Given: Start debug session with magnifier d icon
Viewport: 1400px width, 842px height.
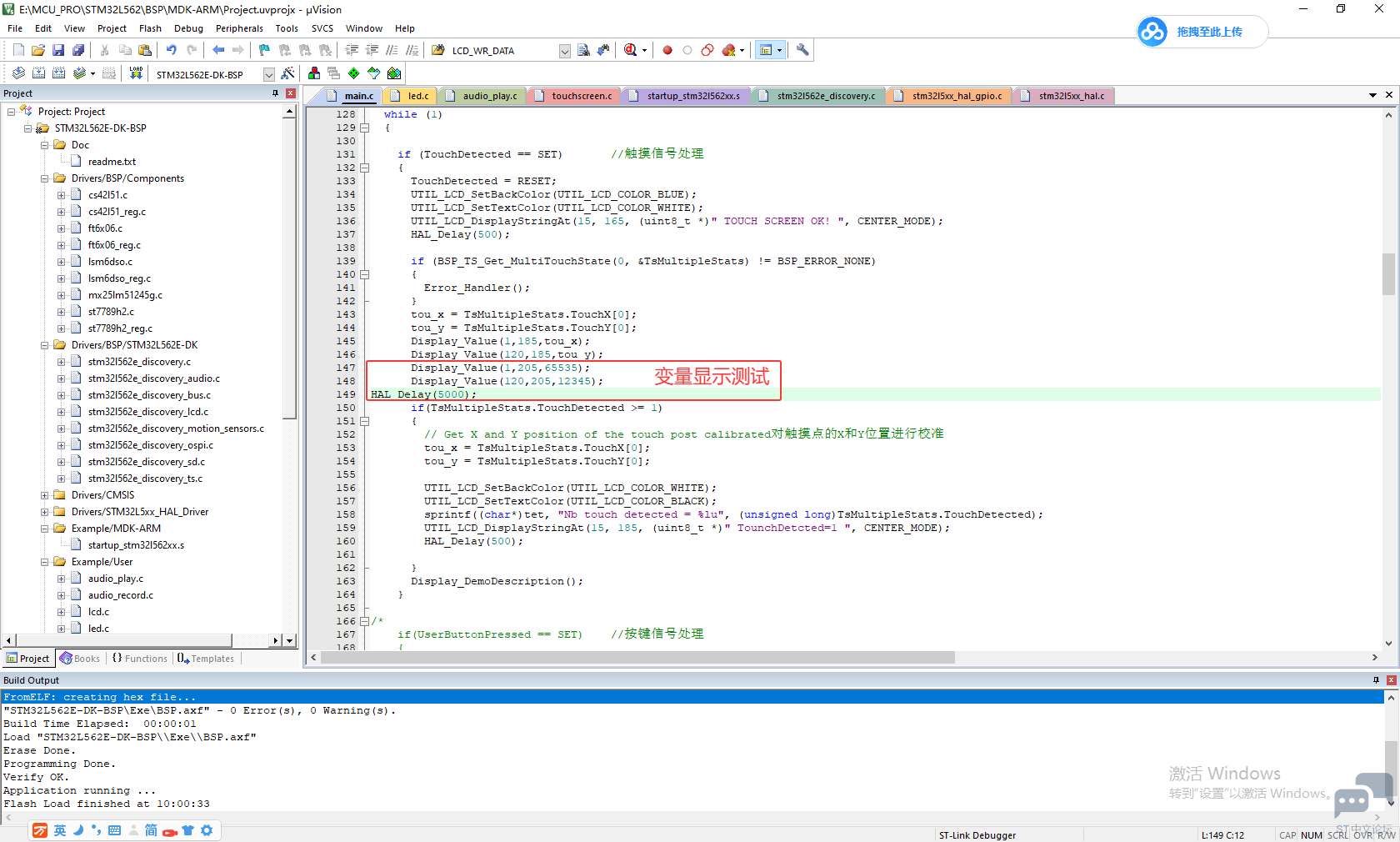Looking at the screenshot, I should pos(631,50).
